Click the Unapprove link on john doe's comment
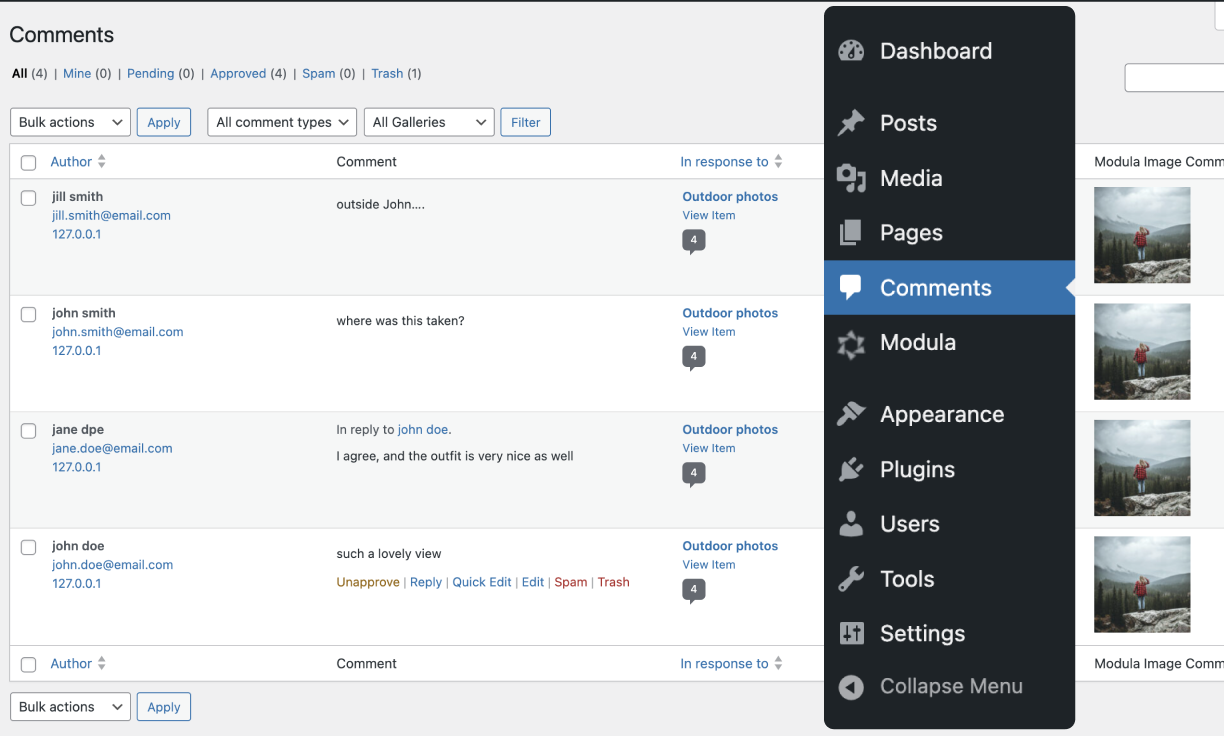 (368, 582)
